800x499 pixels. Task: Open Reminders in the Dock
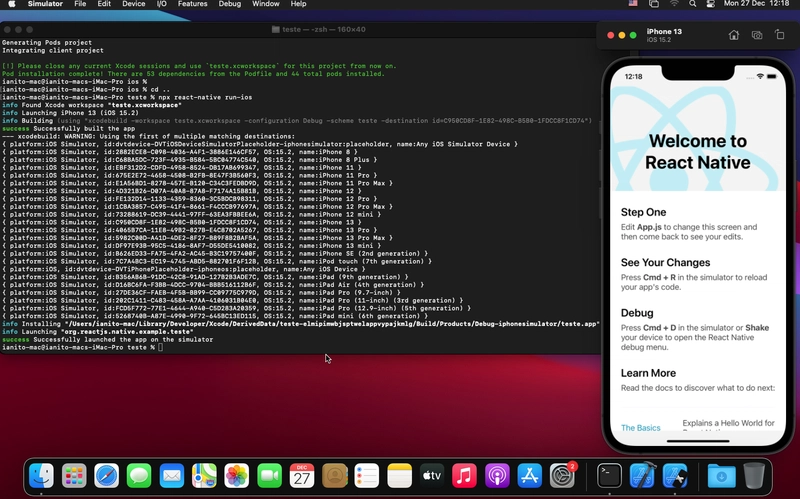[x=367, y=476]
